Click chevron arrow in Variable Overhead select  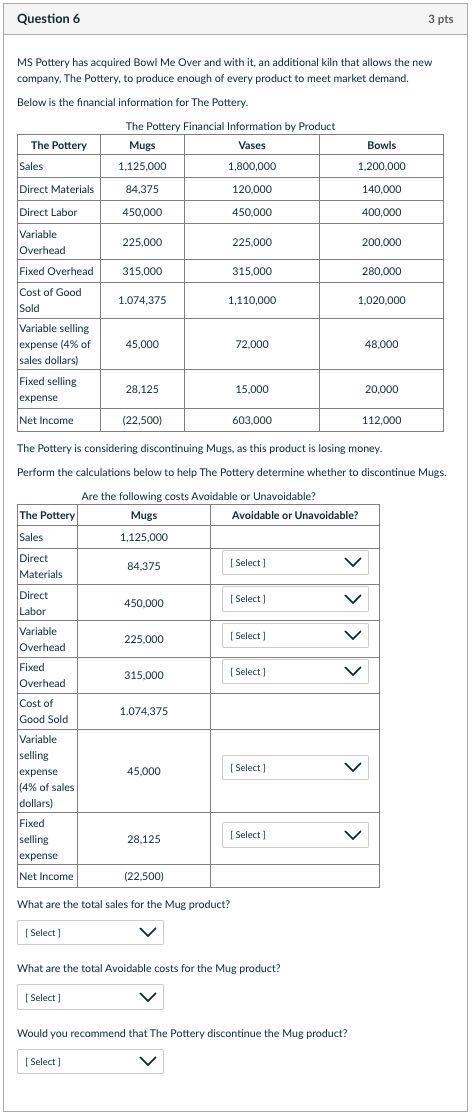click(x=353, y=636)
